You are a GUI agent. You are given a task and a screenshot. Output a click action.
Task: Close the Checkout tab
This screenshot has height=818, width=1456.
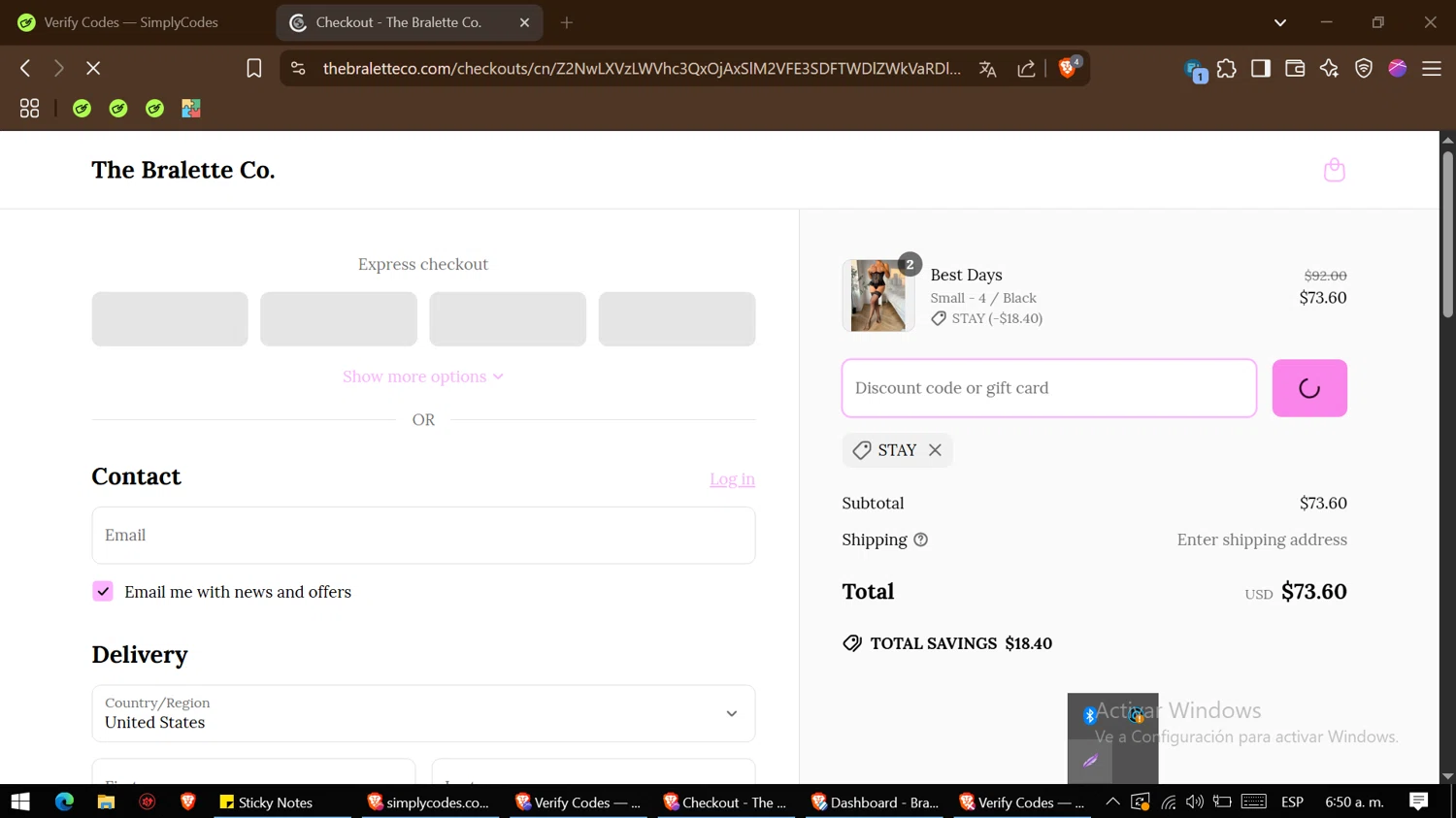click(525, 22)
